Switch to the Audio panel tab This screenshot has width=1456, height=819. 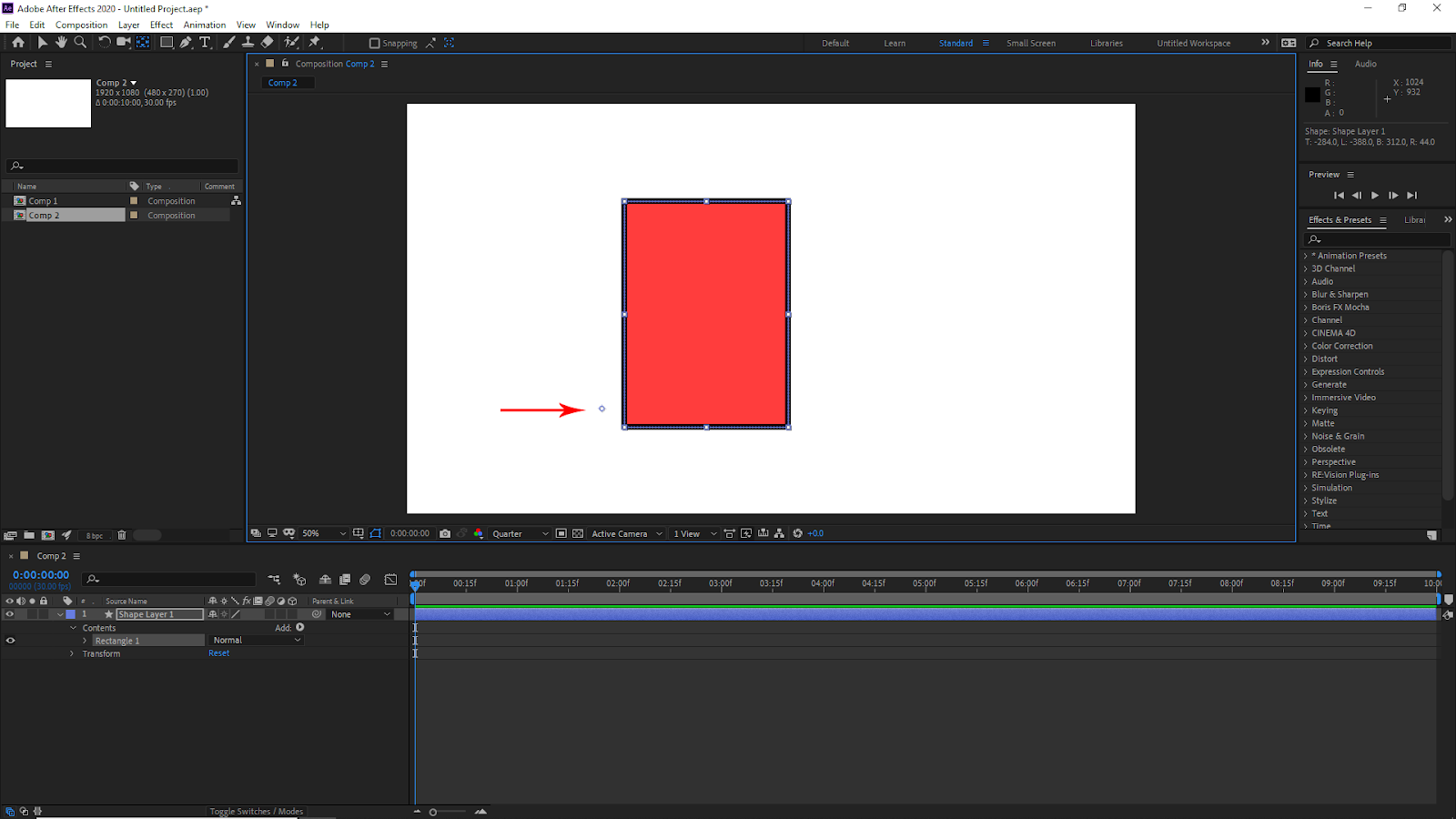pos(1365,64)
